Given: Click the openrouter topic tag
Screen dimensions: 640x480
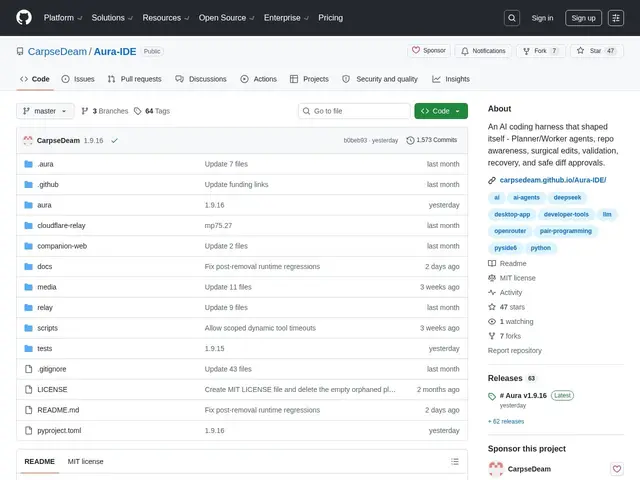Looking at the screenshot, I should pos(510,231).
